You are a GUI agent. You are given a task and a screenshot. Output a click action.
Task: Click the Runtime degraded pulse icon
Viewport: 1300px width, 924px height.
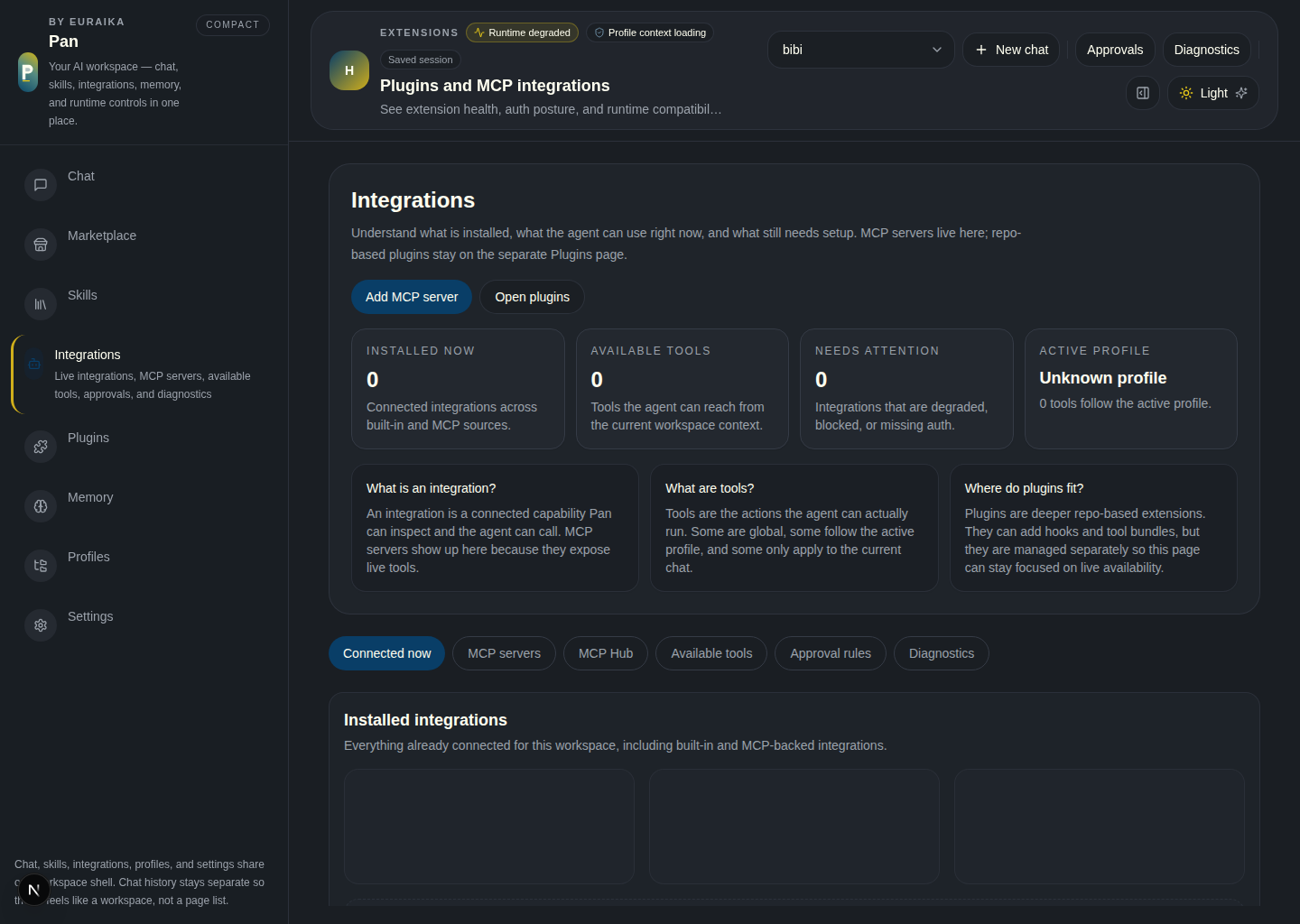[x=479, y=32]
